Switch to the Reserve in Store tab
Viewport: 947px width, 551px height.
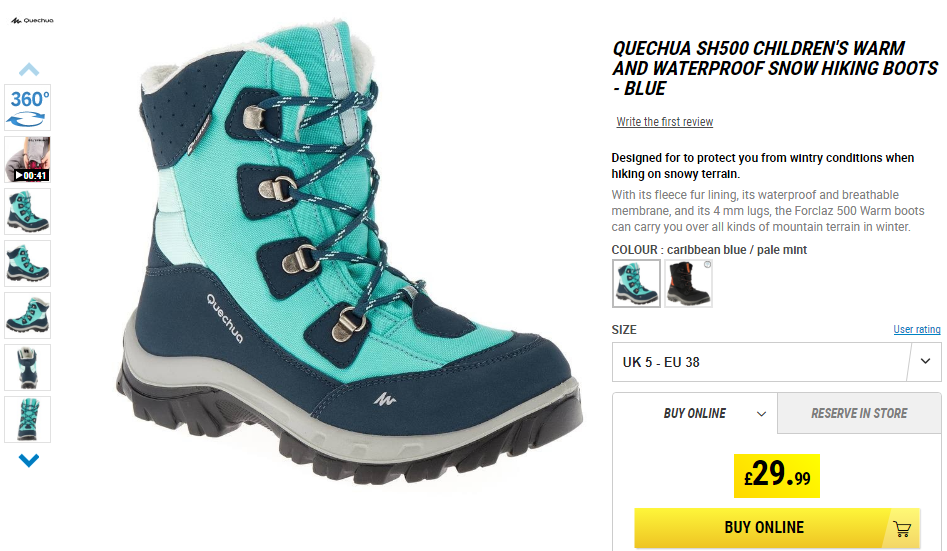859,413
